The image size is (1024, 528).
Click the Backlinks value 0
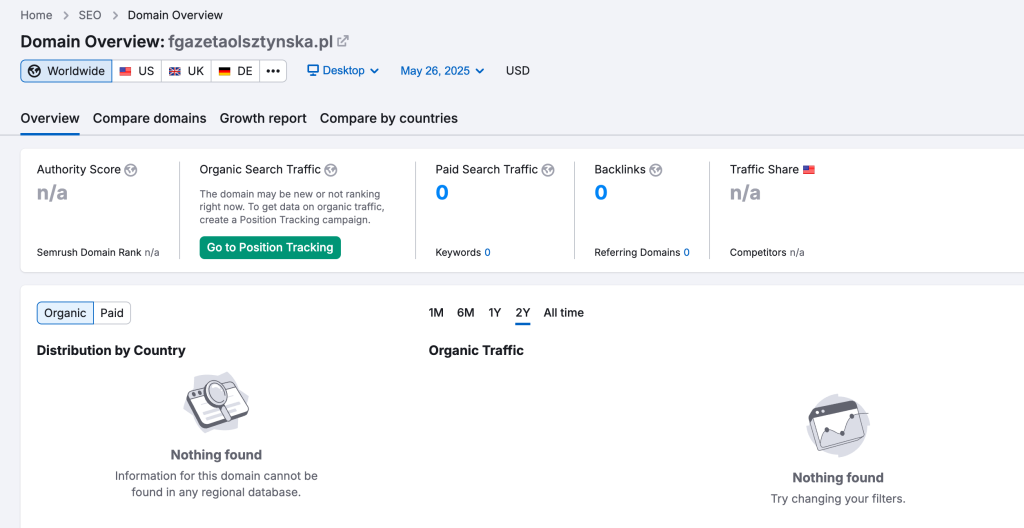[x=601, y=193]
